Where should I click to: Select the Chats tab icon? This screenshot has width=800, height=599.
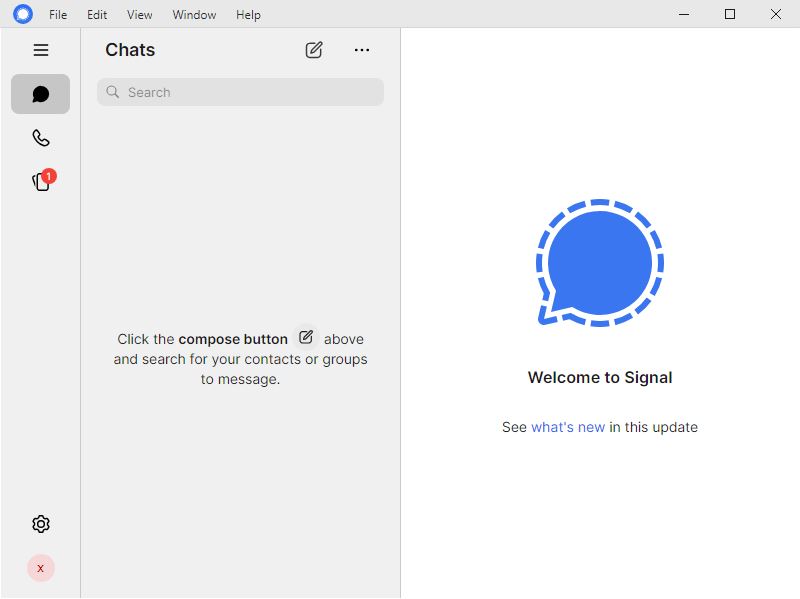(41, 94)
